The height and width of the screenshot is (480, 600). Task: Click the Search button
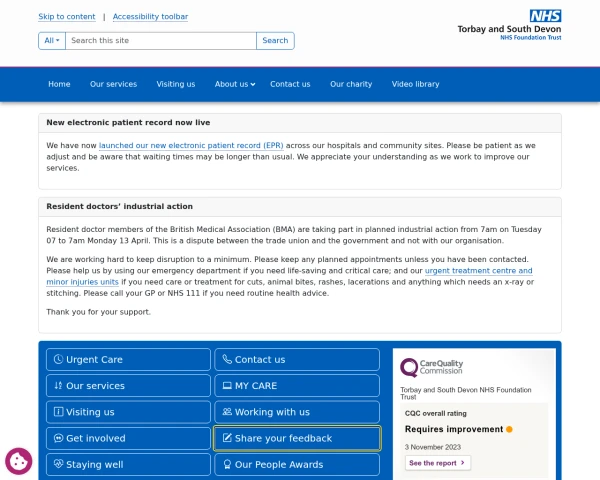pyautogui.click(x=275, y=41)
